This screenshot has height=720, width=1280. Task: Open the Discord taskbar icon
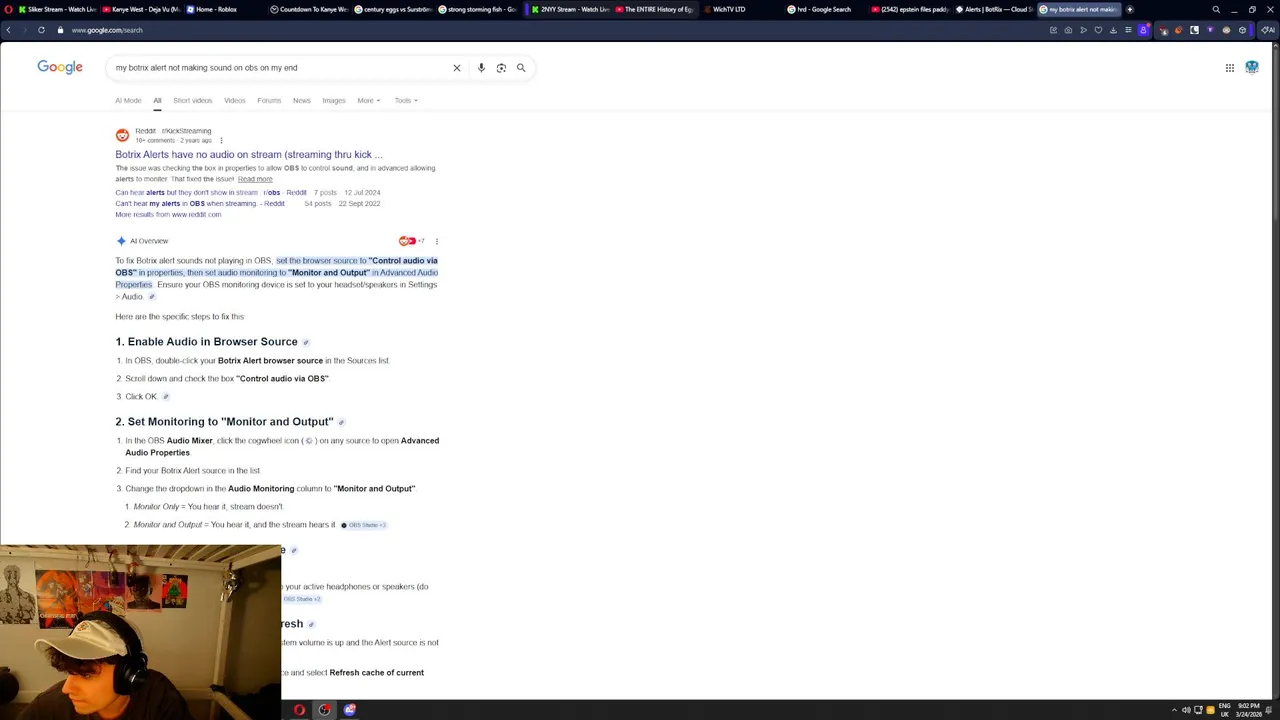pos(350,710)
